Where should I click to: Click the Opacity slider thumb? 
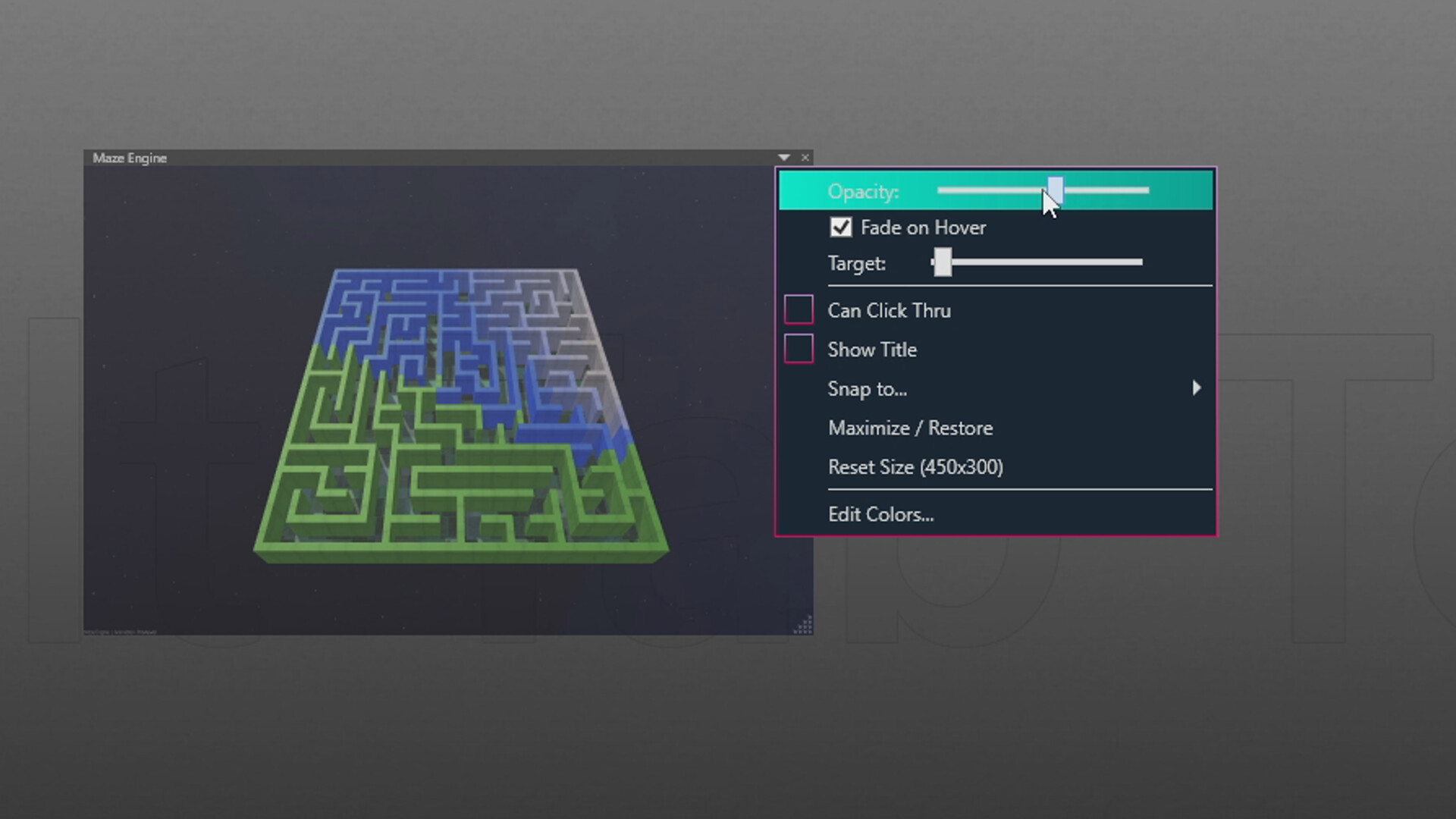click(1056, 189)
